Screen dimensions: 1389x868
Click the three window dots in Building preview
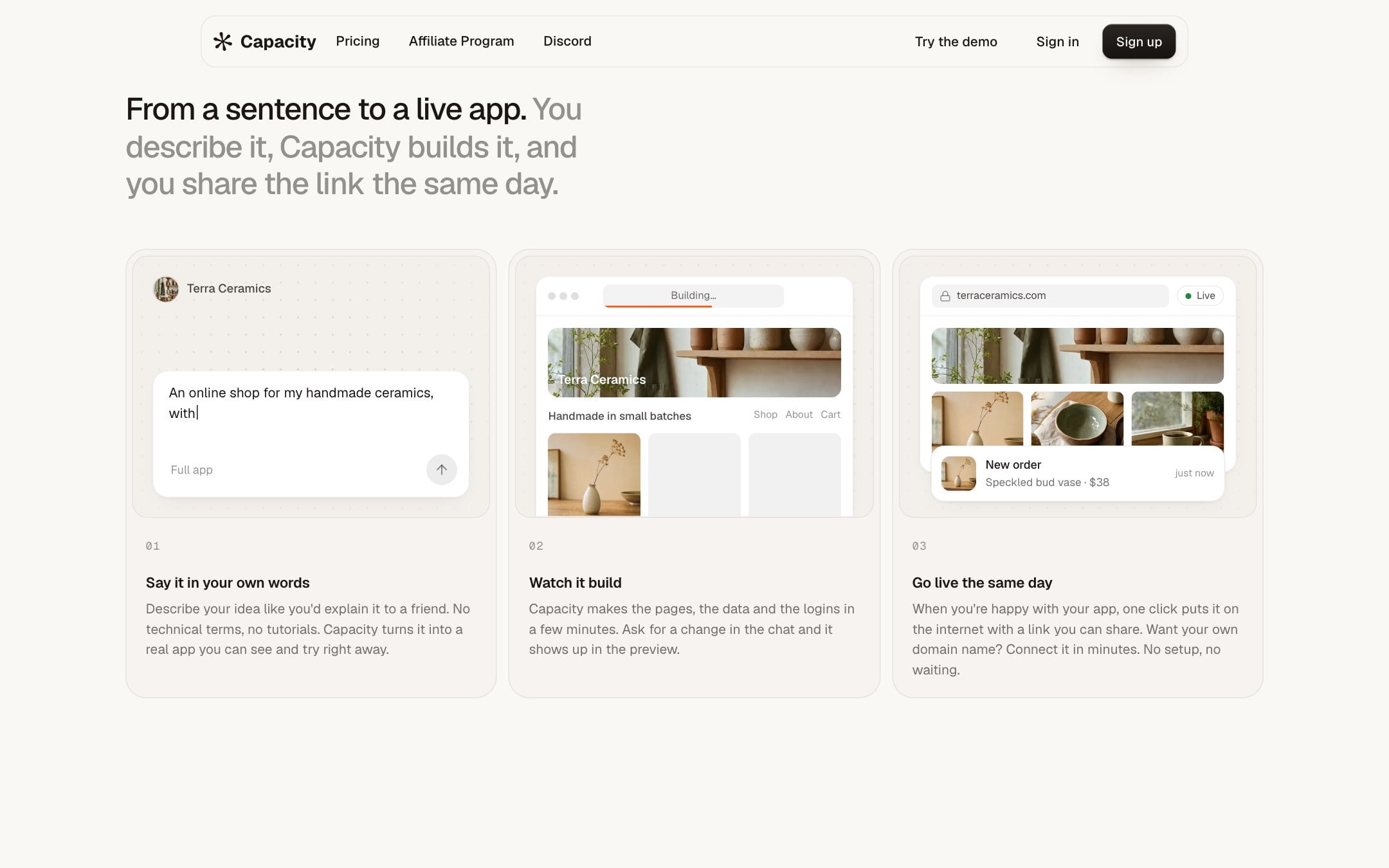click(x=563, y=296)
